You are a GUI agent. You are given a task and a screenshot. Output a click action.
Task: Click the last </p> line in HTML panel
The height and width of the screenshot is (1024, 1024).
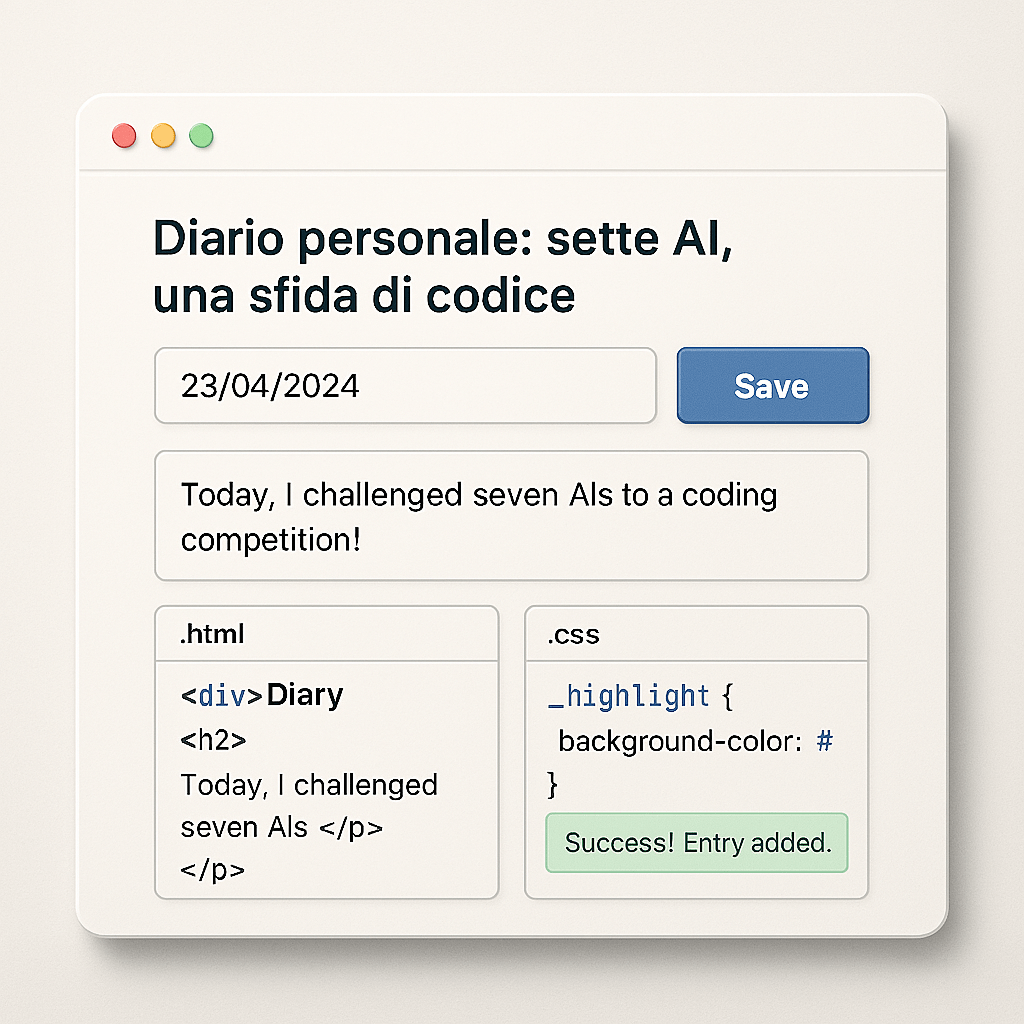tap(212, 870)
